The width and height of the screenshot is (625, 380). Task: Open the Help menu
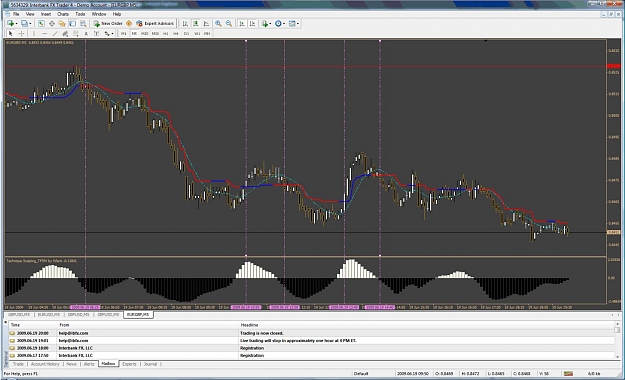[117, 14]
